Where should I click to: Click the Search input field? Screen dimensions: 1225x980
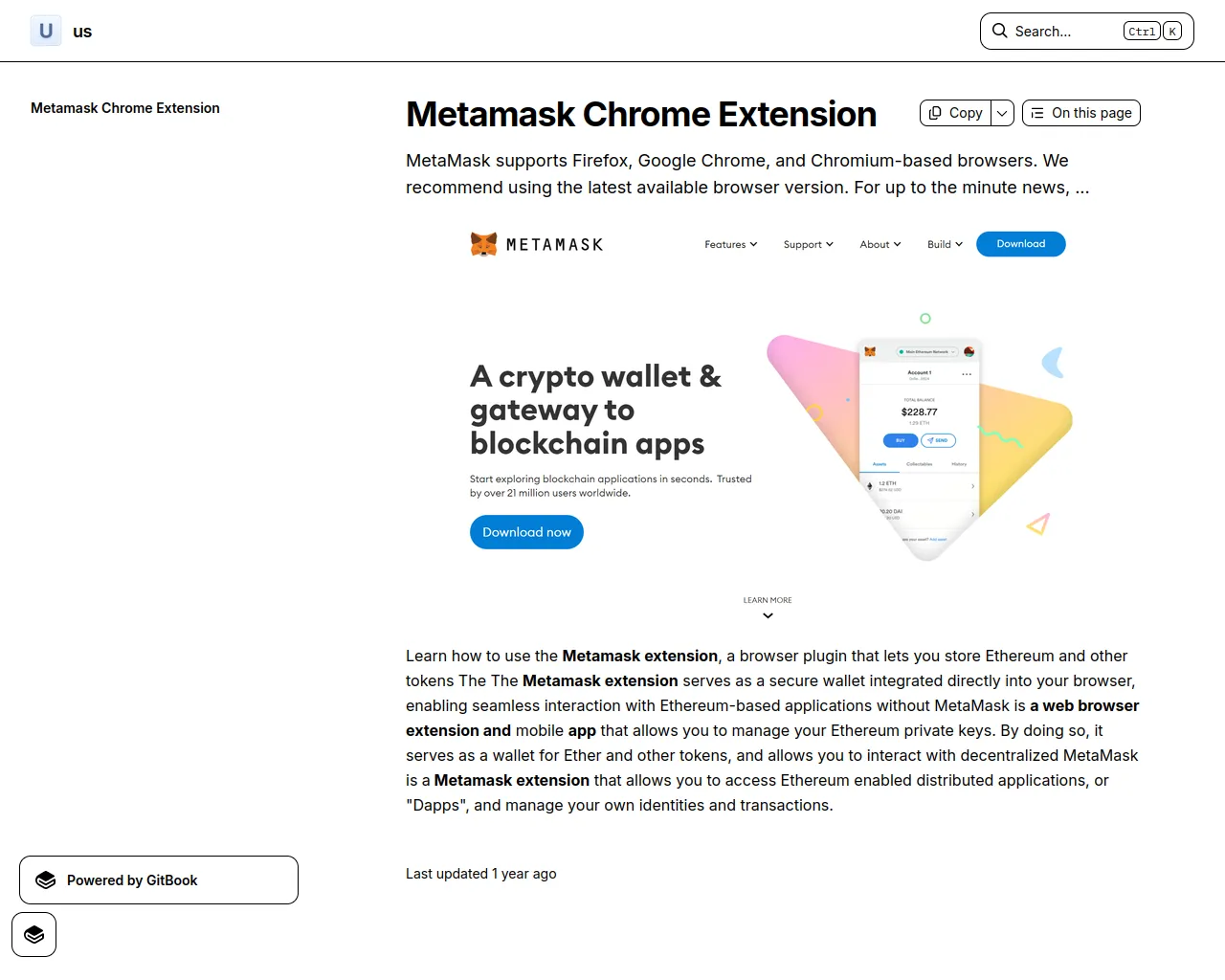point(1087,31)
